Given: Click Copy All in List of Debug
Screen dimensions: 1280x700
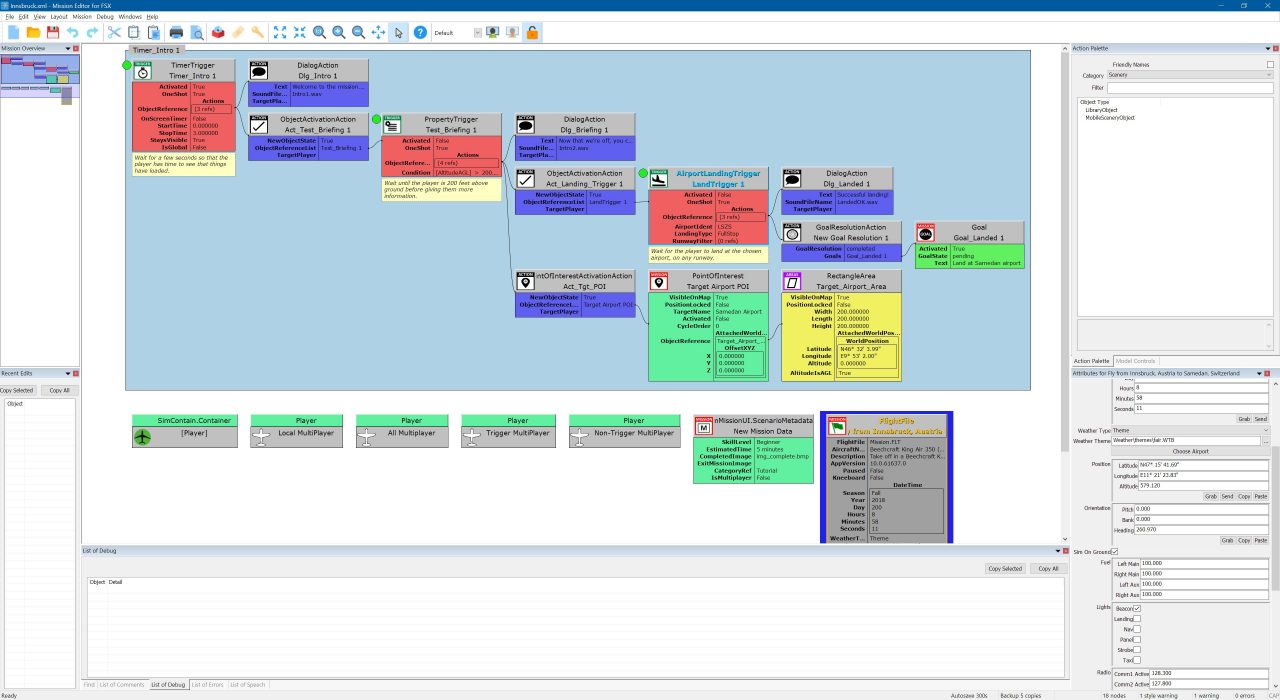Looking at the screenshot, I should pyautogui.click(x=1047, y=568).
